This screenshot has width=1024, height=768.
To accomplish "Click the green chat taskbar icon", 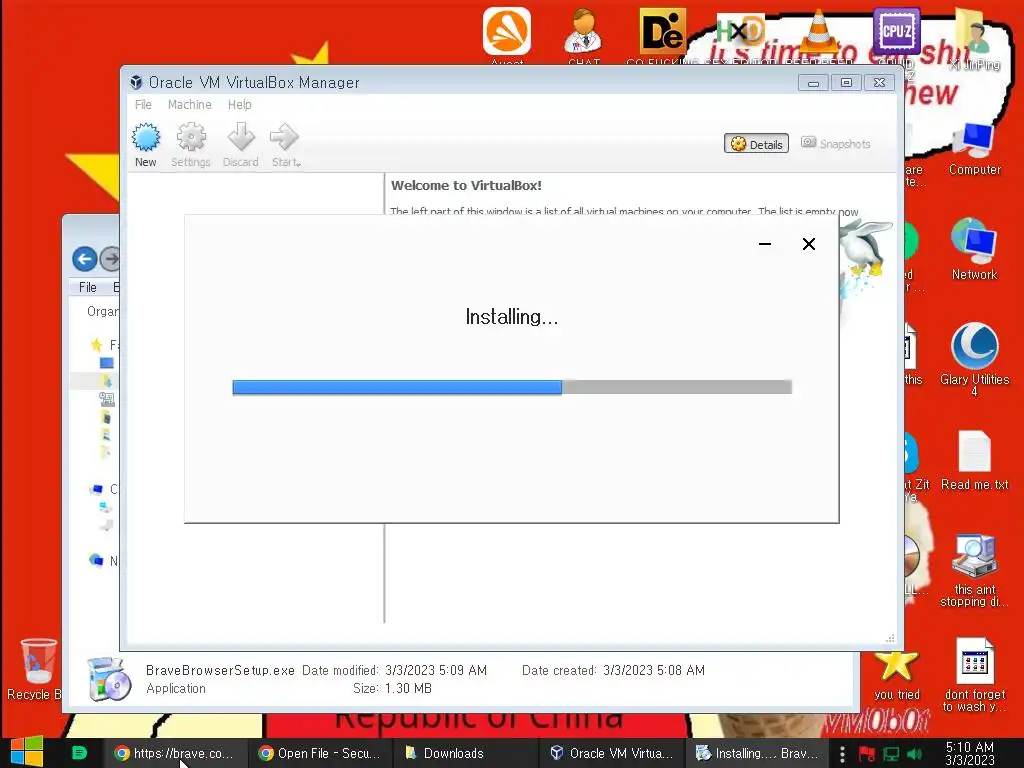I will coord(78,753).
